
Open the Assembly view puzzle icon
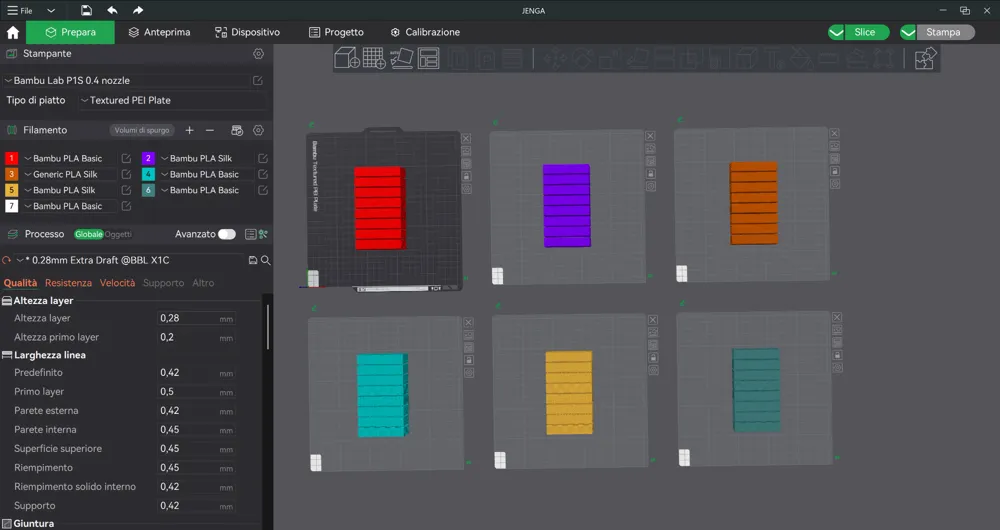(925, 58)
